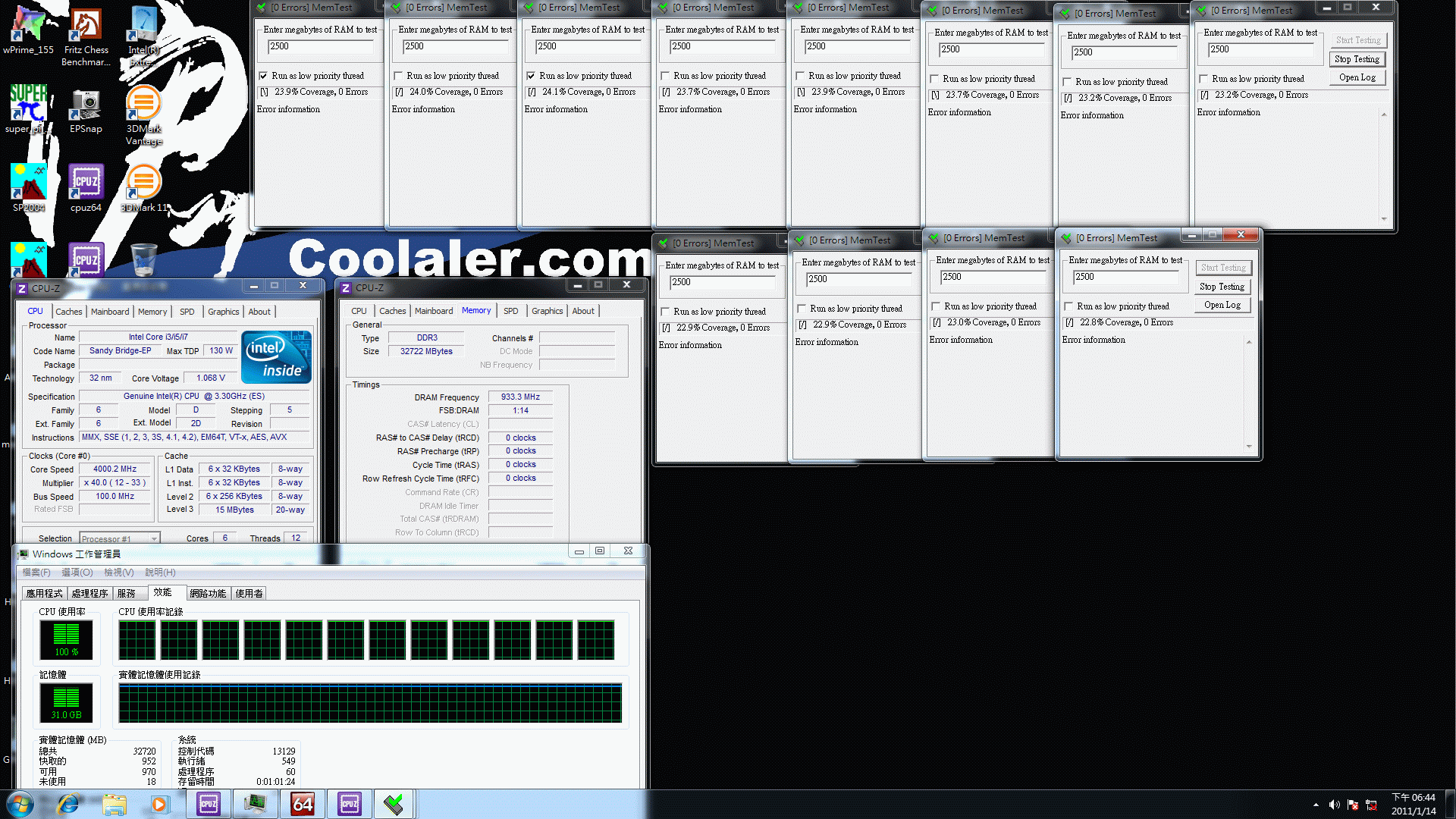The width and height of the screenshot is (1456, 819).
Task: Click the Level 3 cache 15 MBytes value
Action: click(234, 510)
